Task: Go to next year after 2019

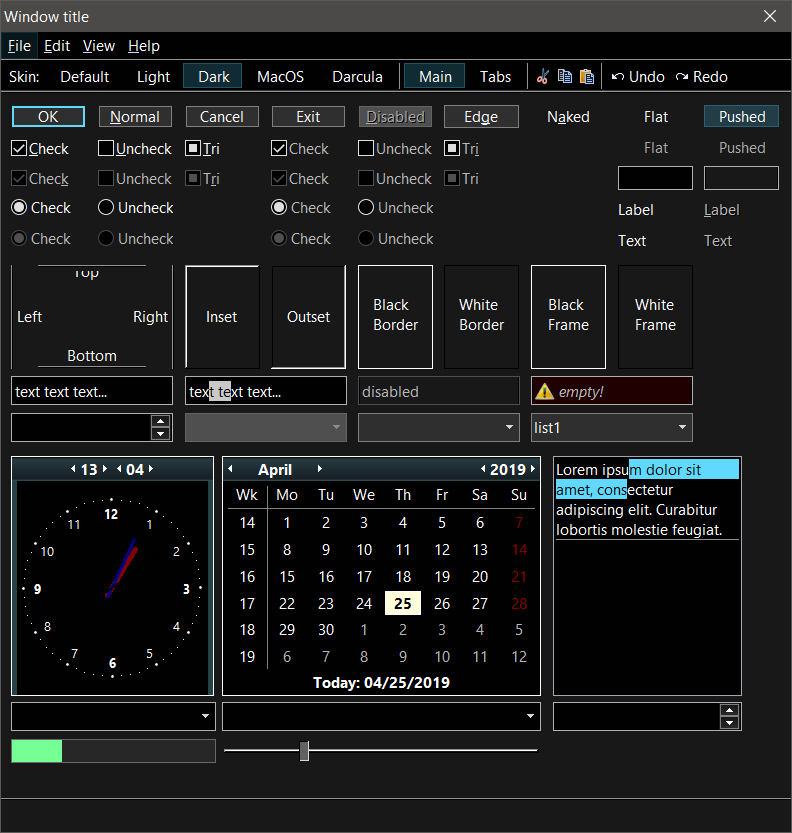Action: click(x=532, y=469)
